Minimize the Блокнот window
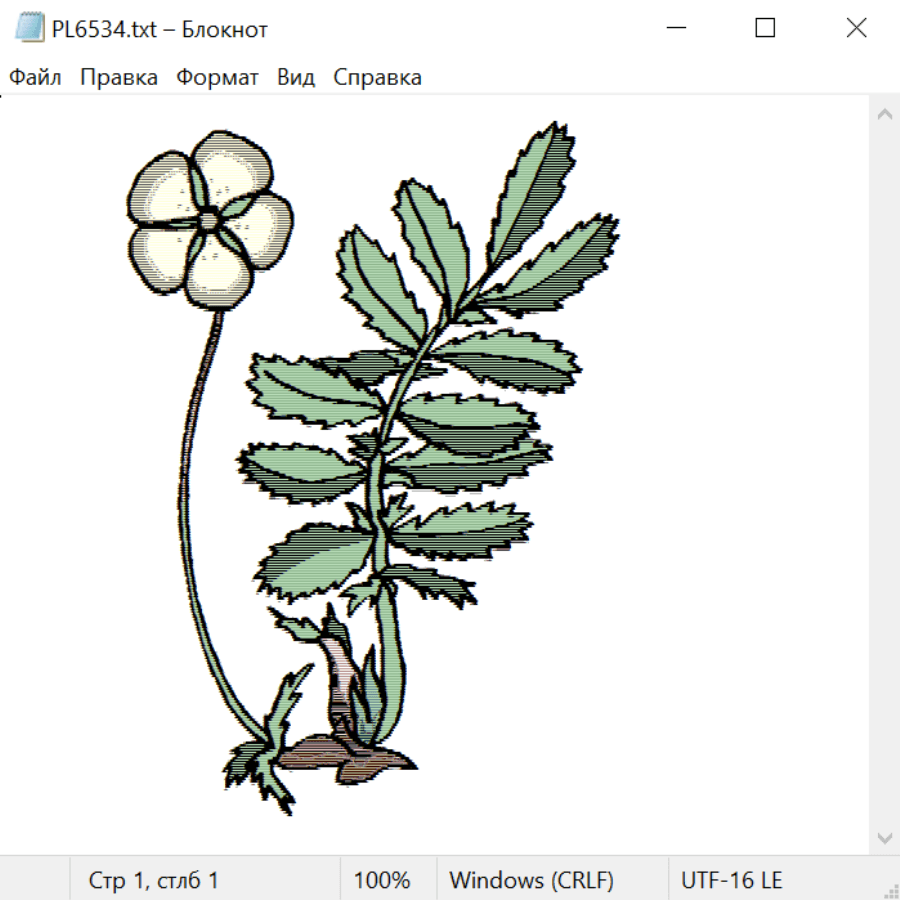This screenshot has height=900, width=900. (676, 28)
